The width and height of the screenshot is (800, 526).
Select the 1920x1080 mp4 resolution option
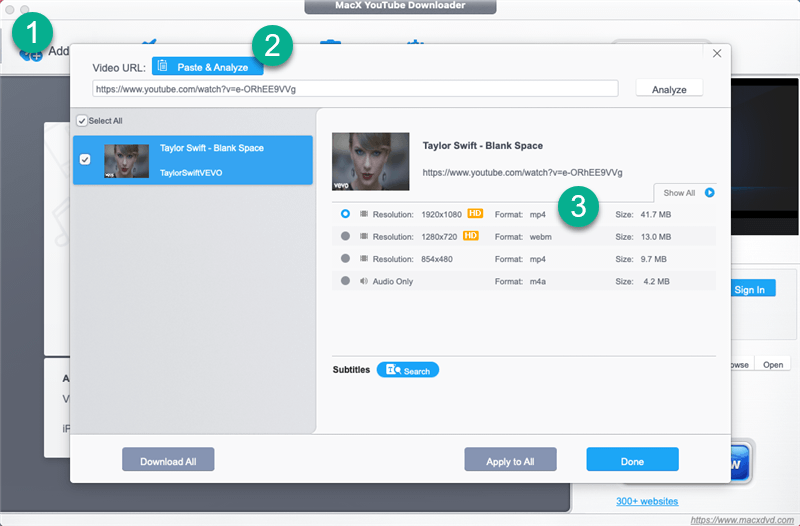click(x=345, y=214)
